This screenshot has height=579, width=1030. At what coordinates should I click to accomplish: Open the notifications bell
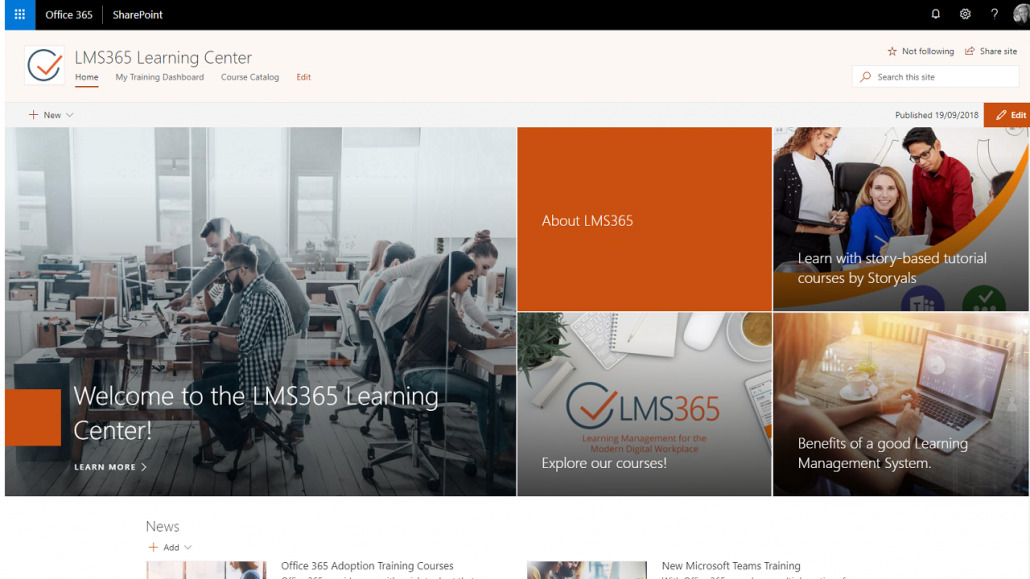coord(935,13)
